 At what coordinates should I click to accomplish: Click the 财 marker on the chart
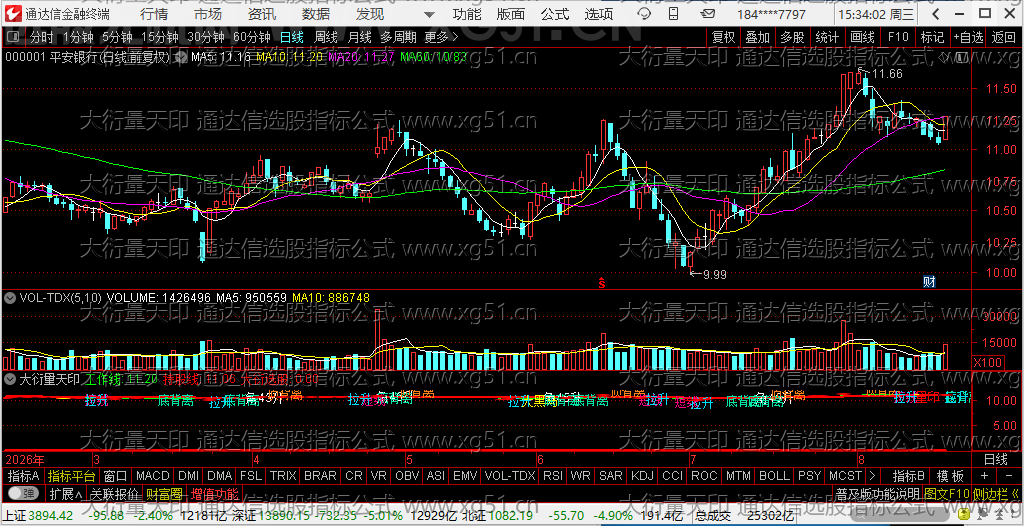[929, 282]
